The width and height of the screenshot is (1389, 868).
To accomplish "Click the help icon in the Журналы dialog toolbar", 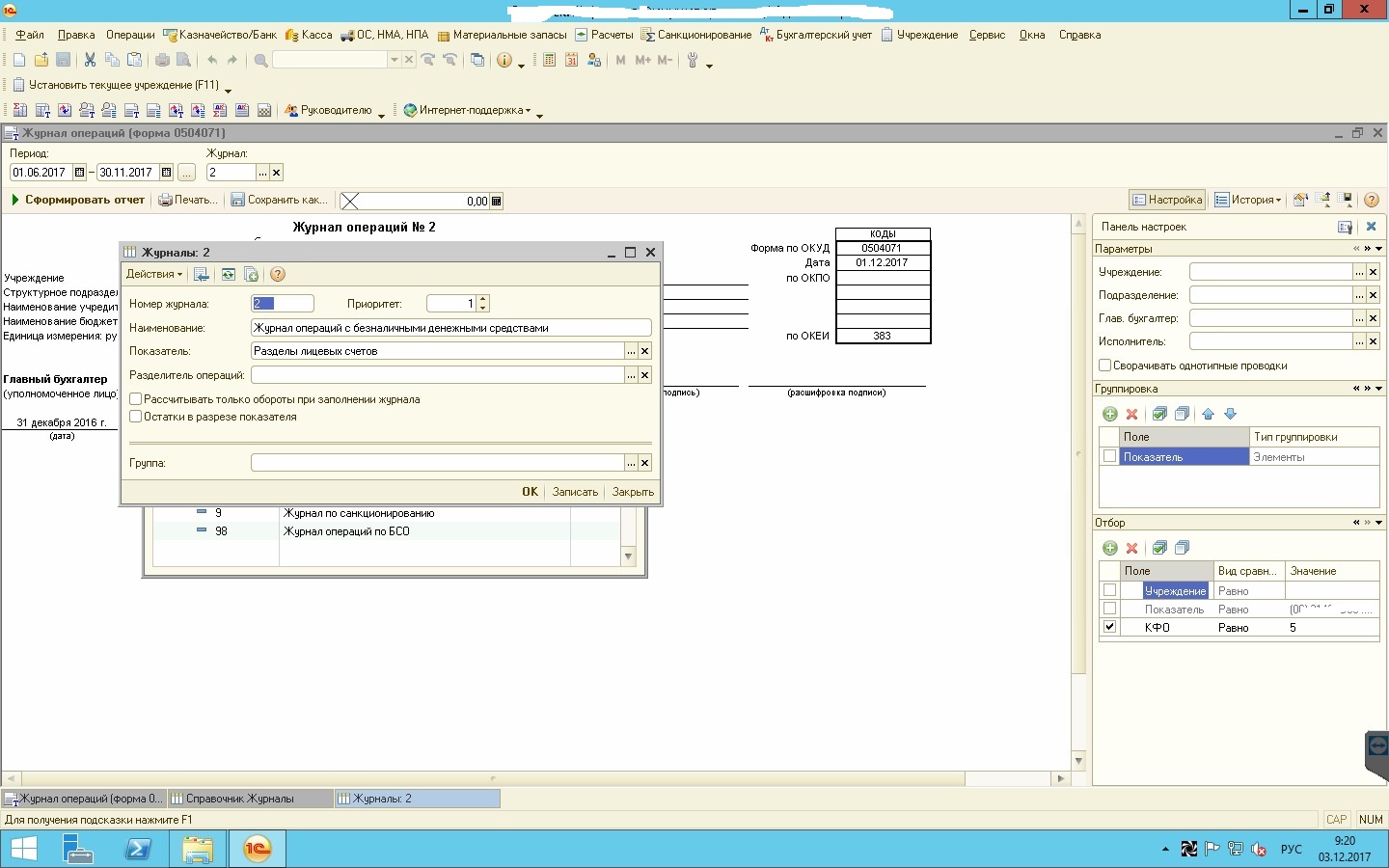I will (278, 275).
